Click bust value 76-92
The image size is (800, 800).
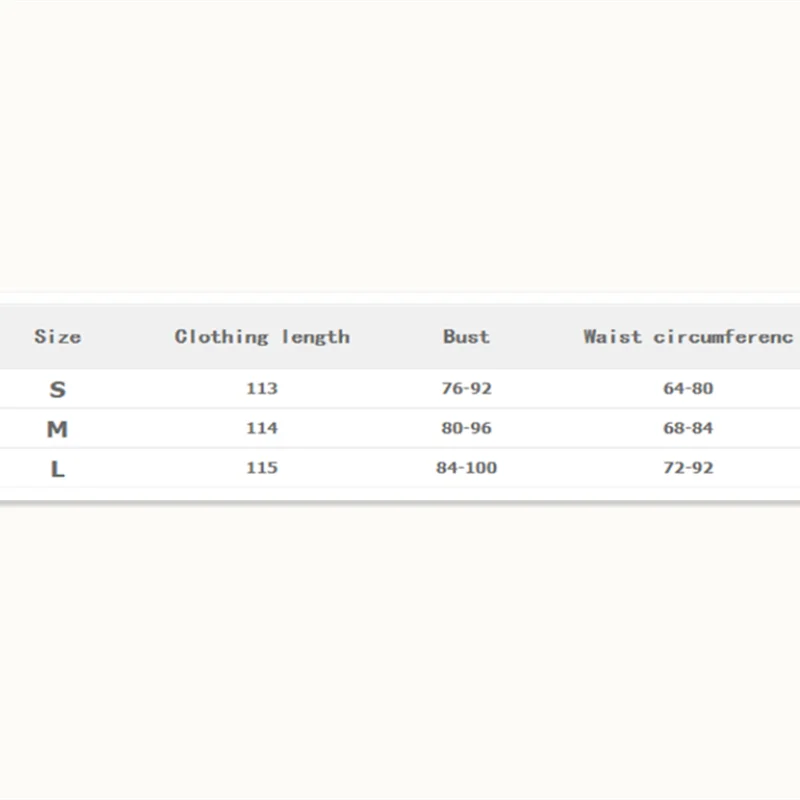coord(466,389)
